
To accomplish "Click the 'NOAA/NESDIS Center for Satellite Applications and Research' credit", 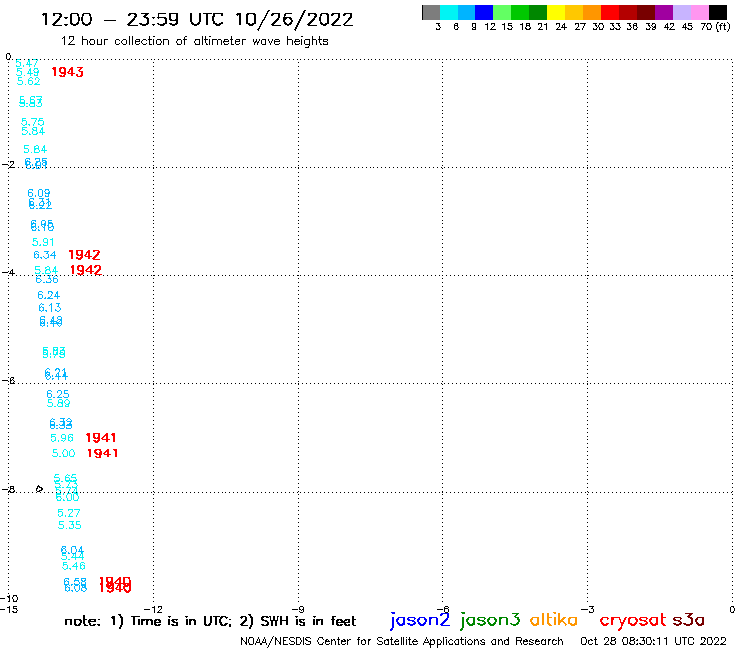I will (x=402, y=641).
